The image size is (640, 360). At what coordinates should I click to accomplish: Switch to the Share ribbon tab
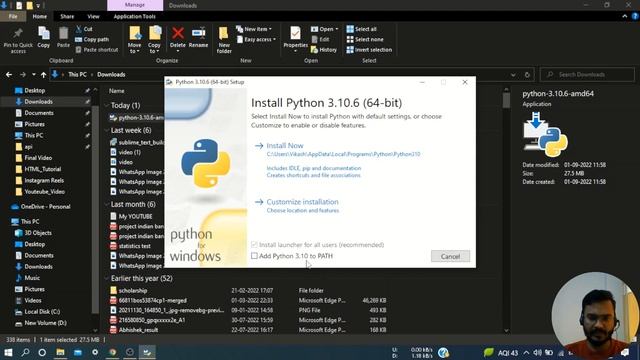(67, 16)
